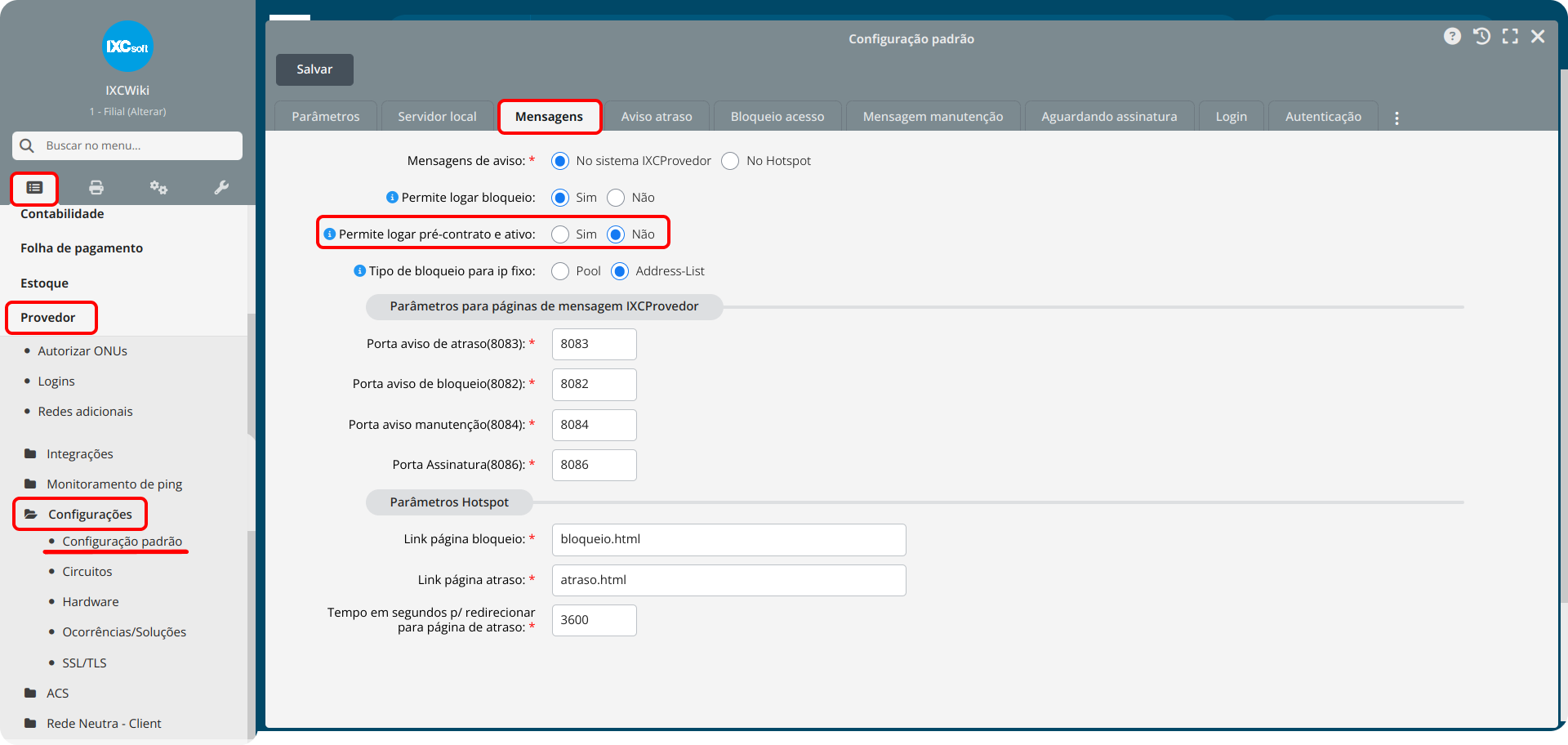Screen dimensions: 1568x745
Task: Open the wrench tools icon
Action: click(x=221, y=188)
